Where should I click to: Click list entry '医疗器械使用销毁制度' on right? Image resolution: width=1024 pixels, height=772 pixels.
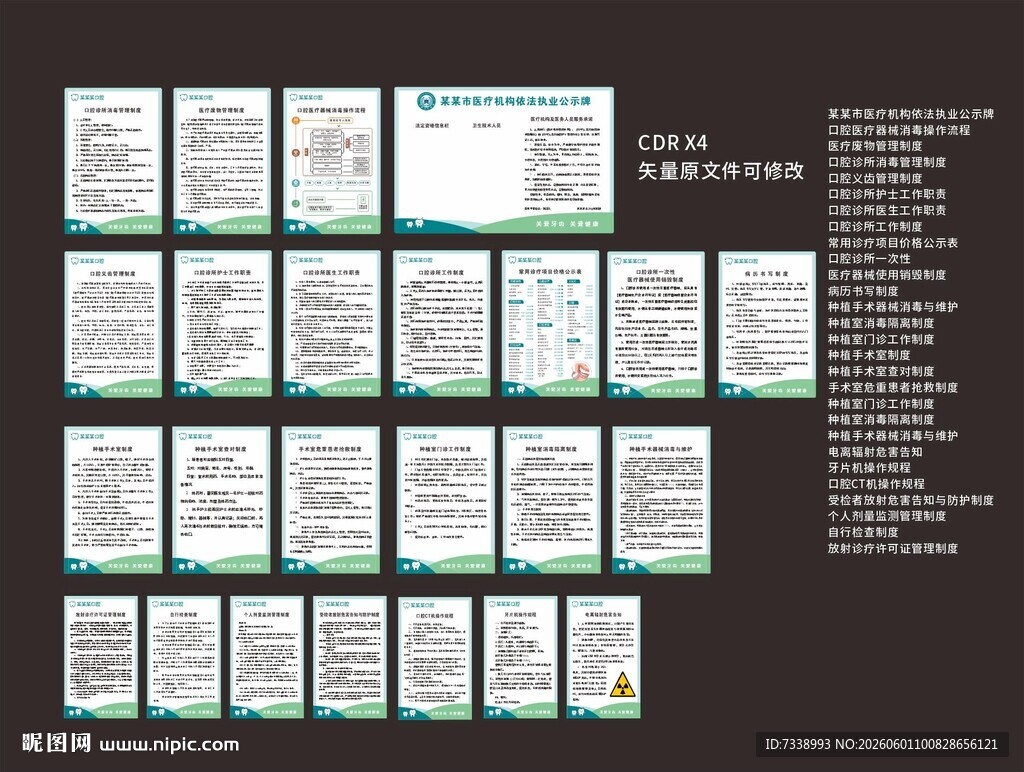(887, 275)
